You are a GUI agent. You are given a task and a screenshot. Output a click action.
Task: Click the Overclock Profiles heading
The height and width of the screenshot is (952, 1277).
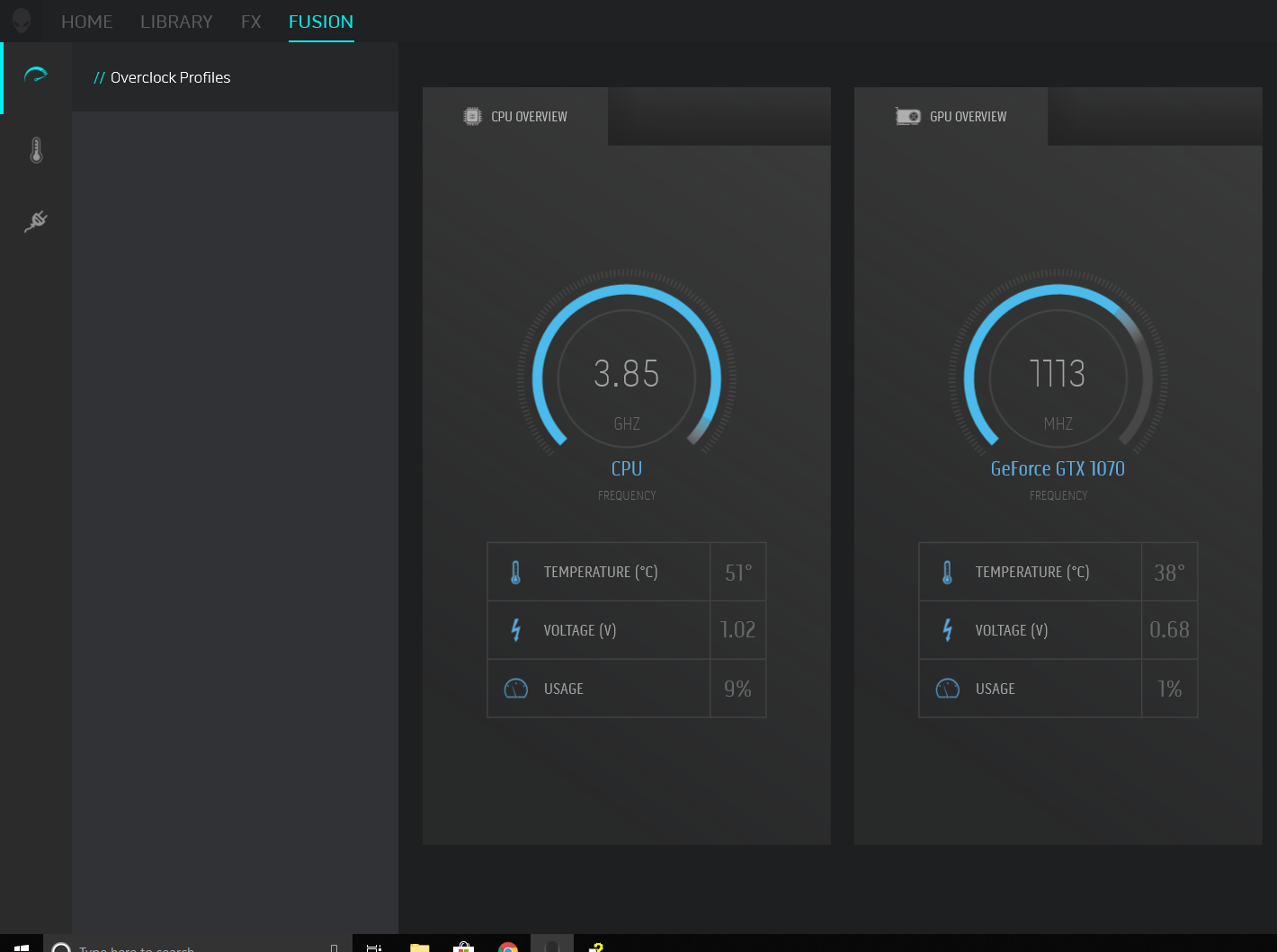click(170, 77)
